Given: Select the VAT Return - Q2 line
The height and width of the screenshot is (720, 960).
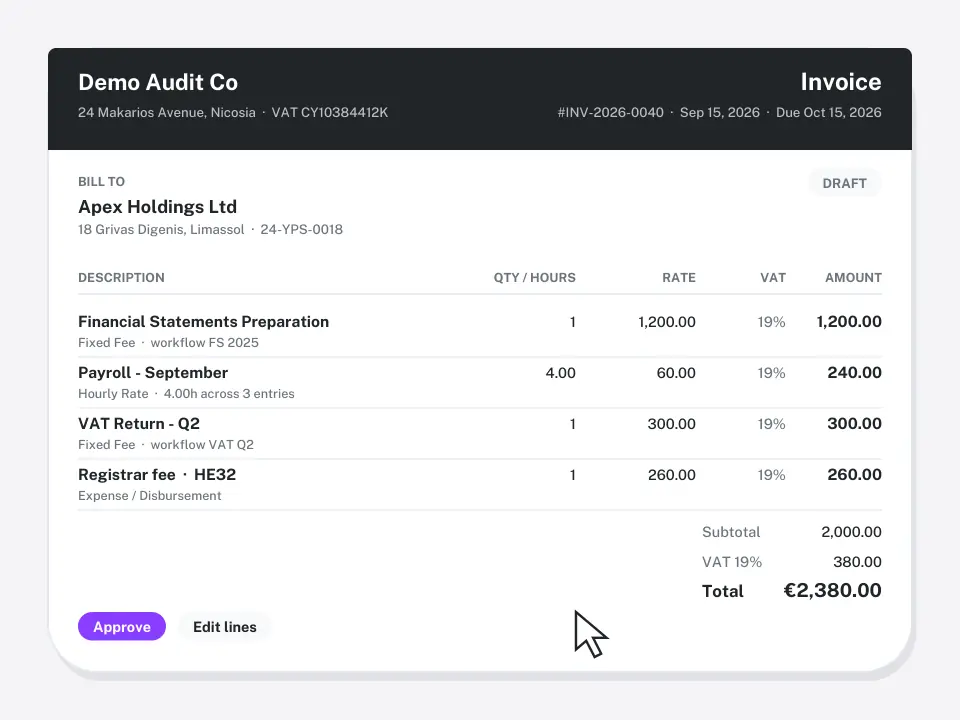Looking at the screenshot, I should click(139, 424).
